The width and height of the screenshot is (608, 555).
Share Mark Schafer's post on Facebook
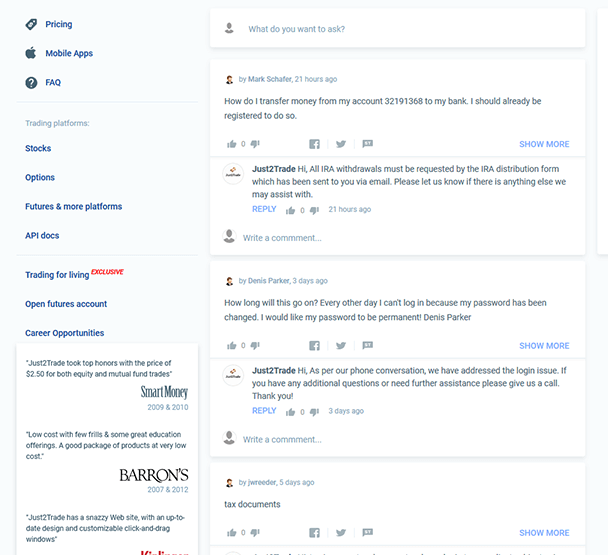314,144
